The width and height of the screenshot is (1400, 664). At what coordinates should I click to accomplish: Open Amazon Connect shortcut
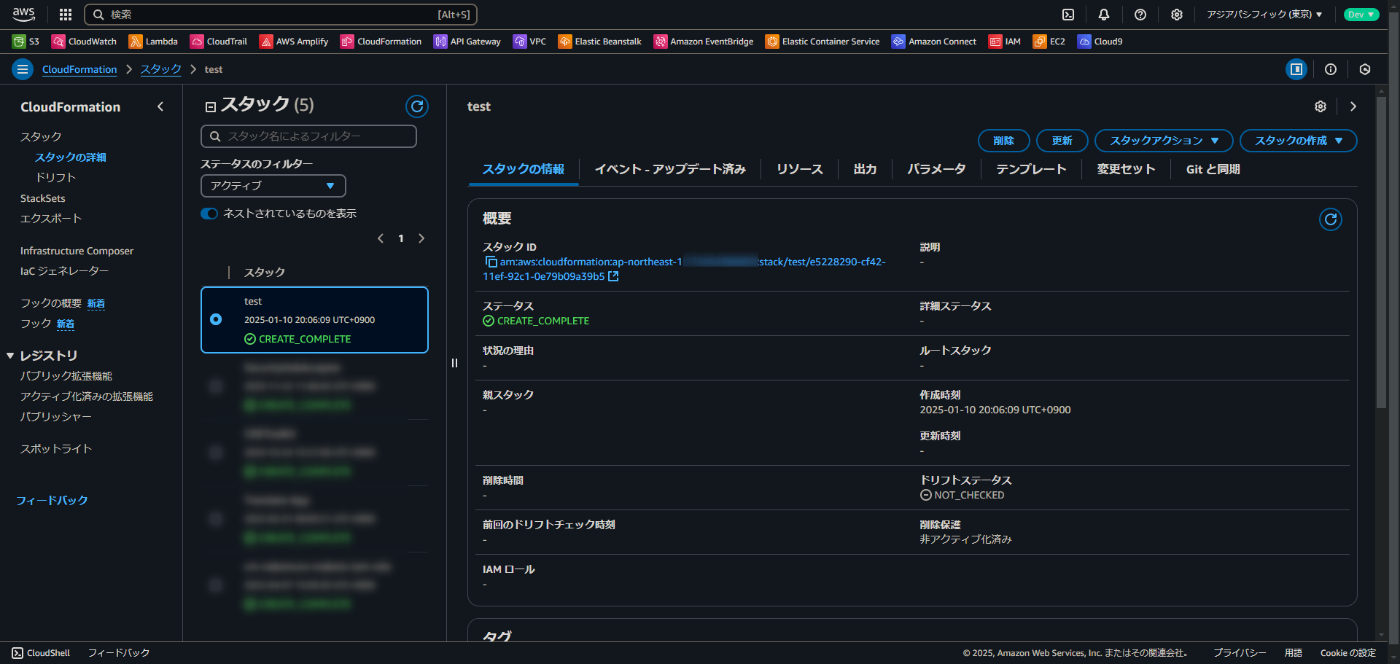tap(934, 42)
